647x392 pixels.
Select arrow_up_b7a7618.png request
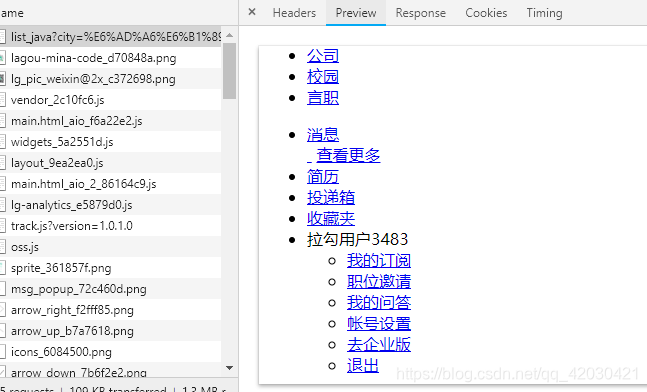coord(111,331)
